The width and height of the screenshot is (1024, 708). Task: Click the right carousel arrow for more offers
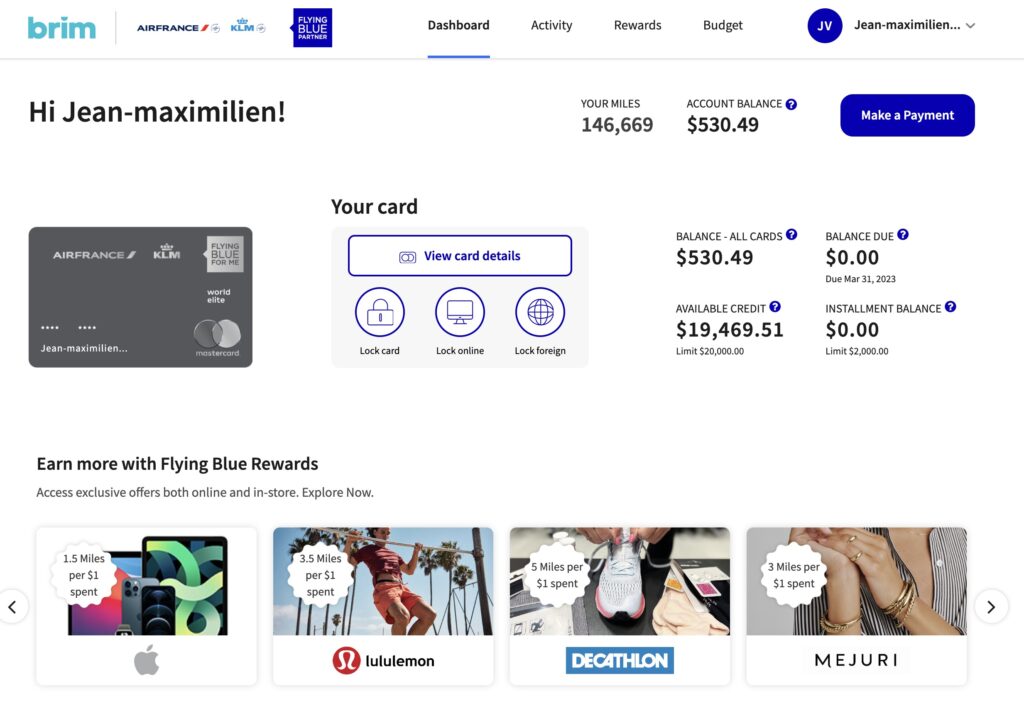pos(991,606)
